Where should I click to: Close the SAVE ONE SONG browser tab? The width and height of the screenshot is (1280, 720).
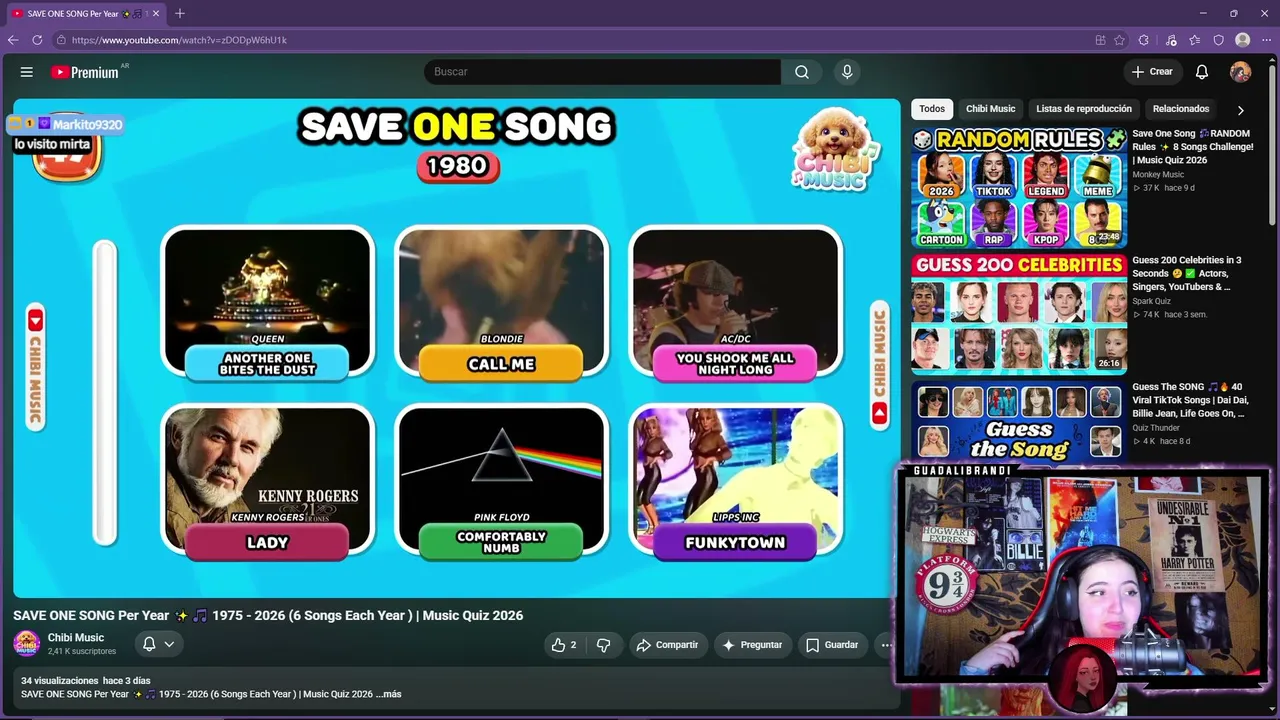click(x=156, y=13)
